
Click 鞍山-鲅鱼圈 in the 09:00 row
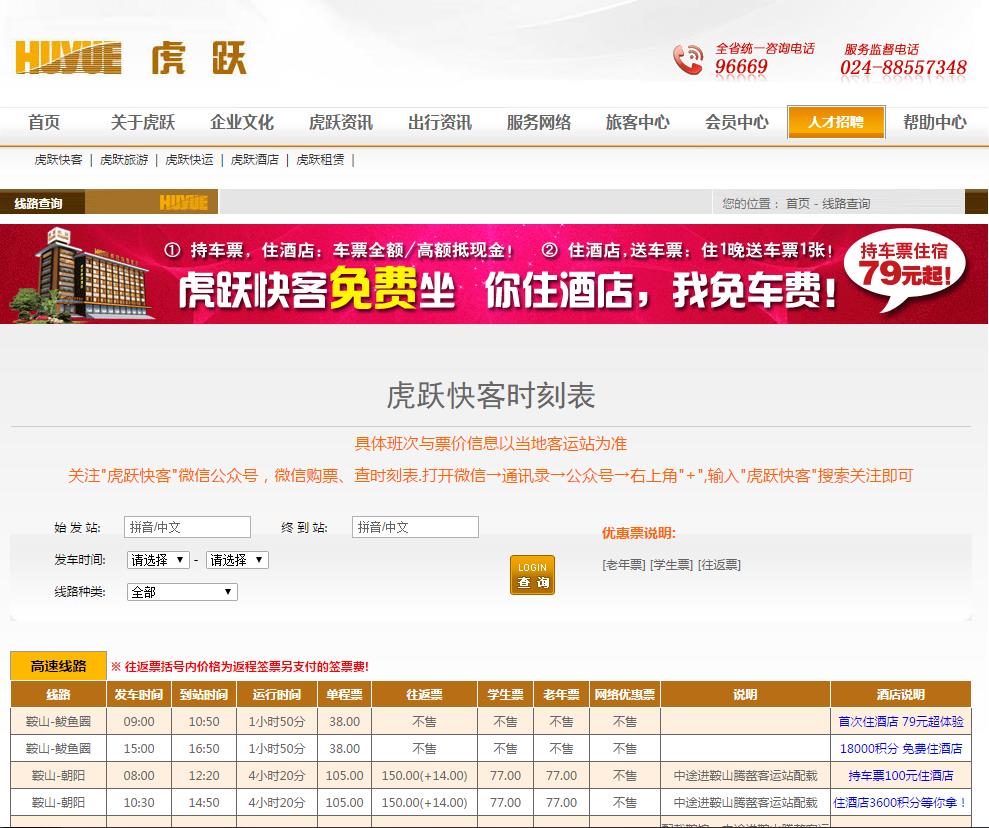coord(58,721)
